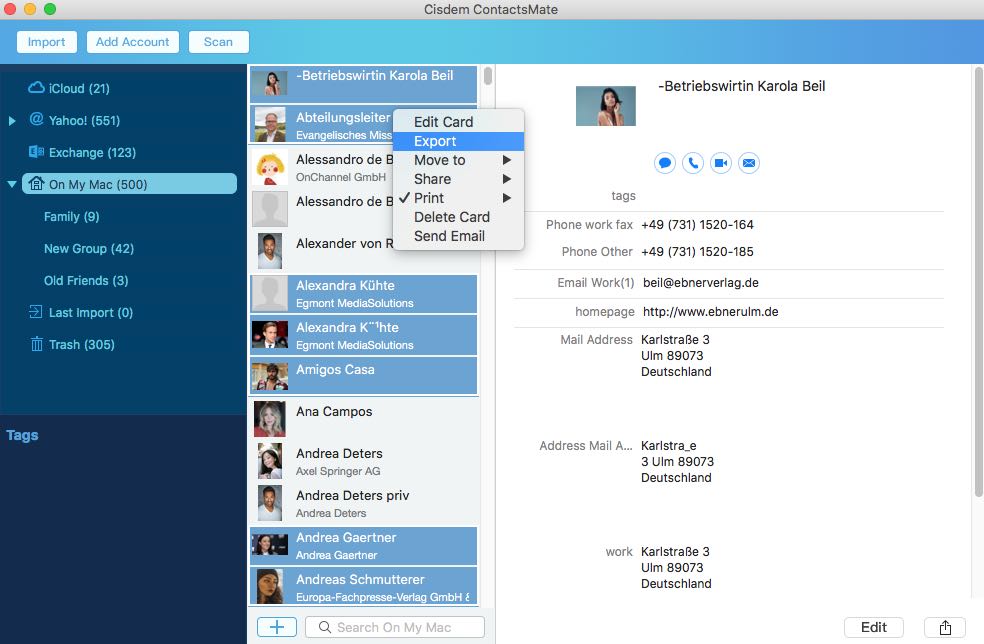Choose Export from context menu
This screenshot has width=984, height=644.
tap(458, 141)
